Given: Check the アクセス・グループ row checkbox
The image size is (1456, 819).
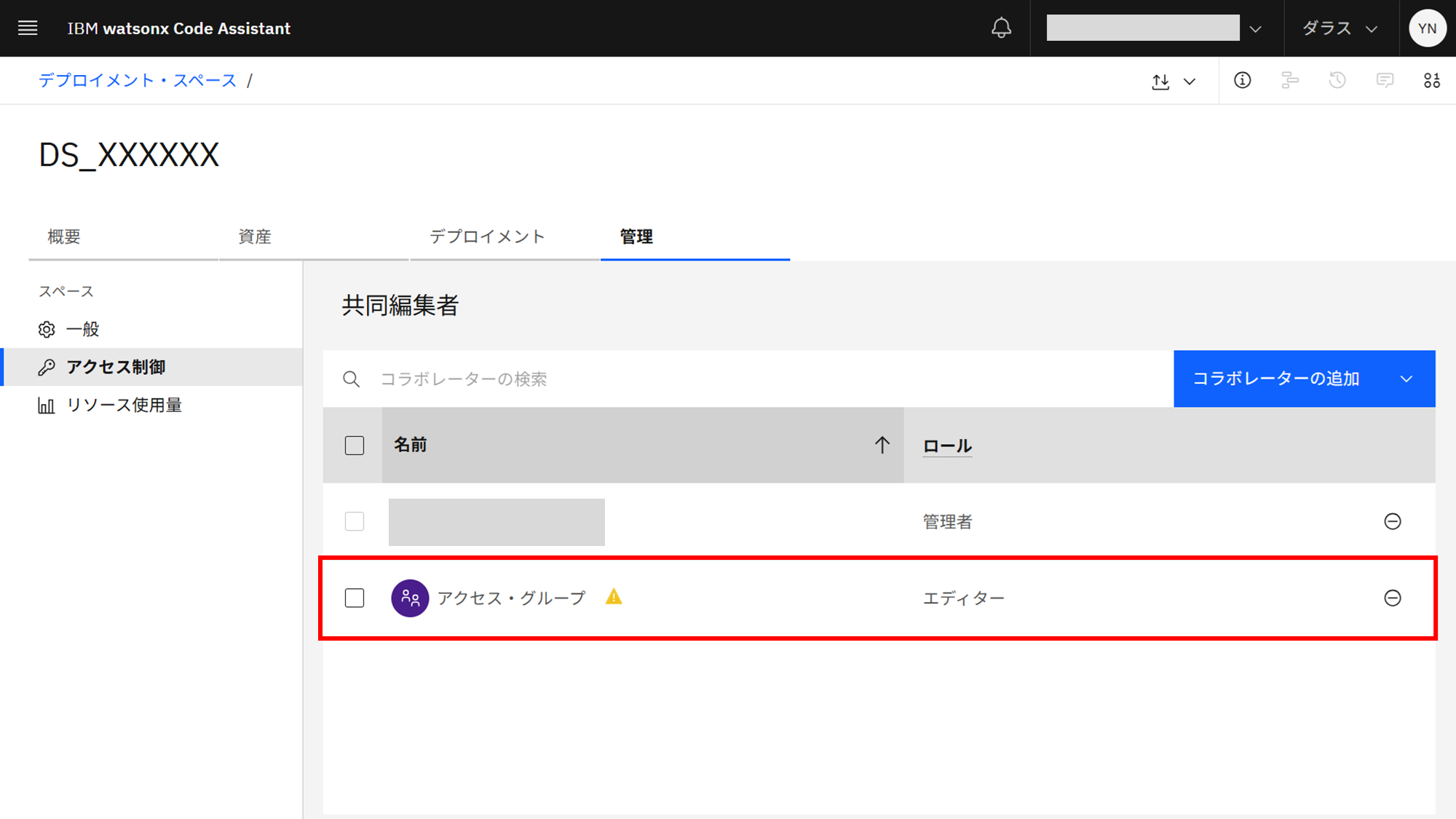Looking at the screenshot, I should point(355,598).
